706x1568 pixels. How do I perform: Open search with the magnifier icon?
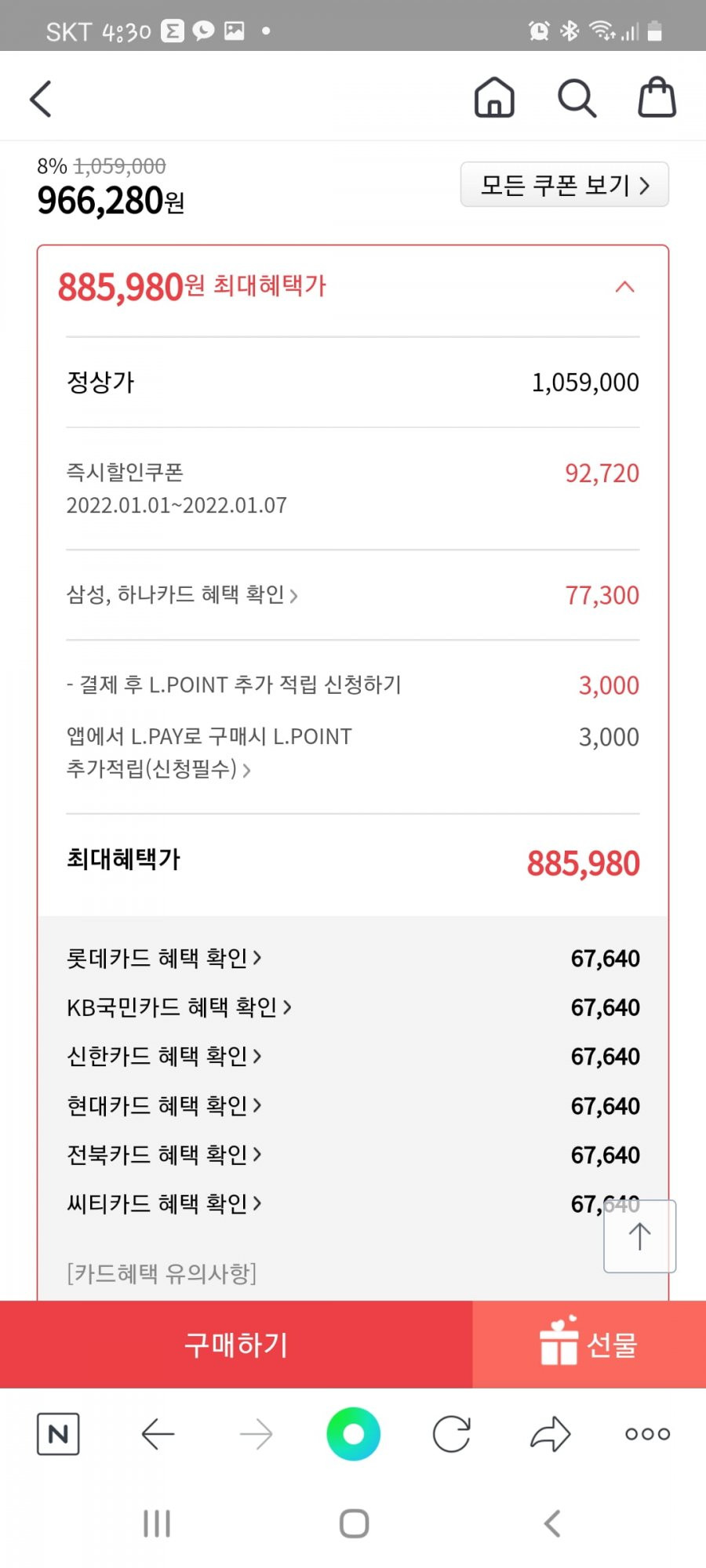click(x=577, y=99)
